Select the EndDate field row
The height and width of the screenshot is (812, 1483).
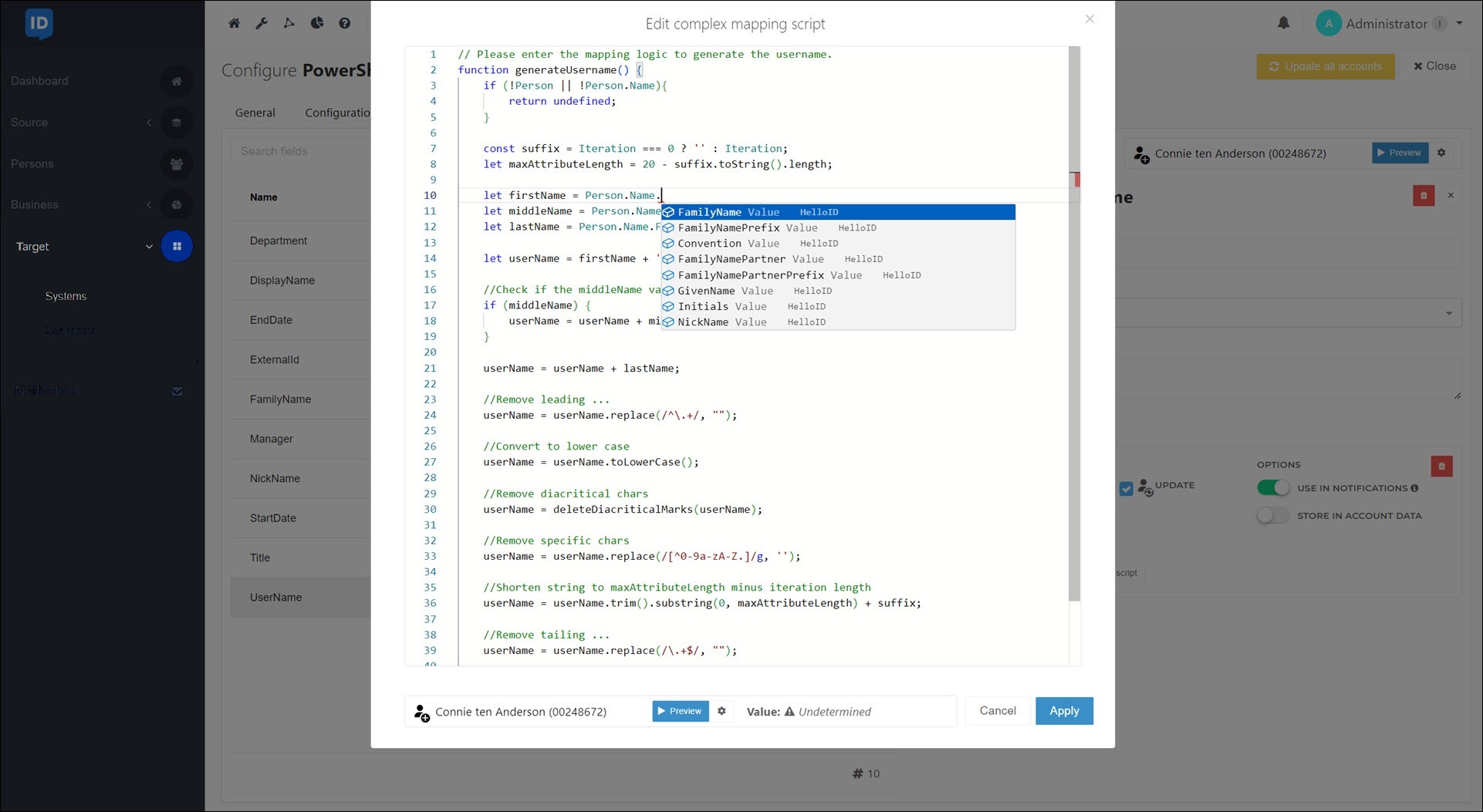pos(300,320)
